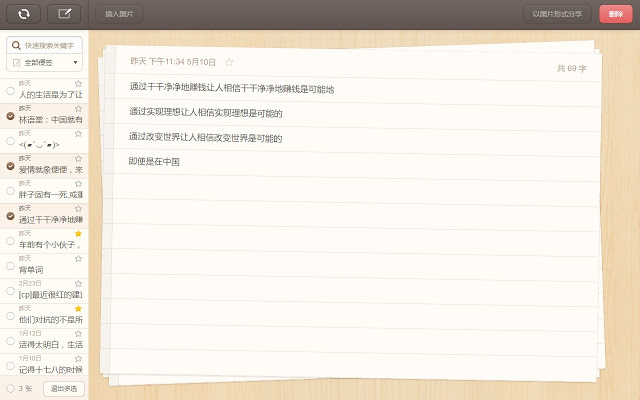Select checkbox for note 活得太明白，生活
Image resolution: width=640 pixels, height=400 pixels.
point(11,341)
